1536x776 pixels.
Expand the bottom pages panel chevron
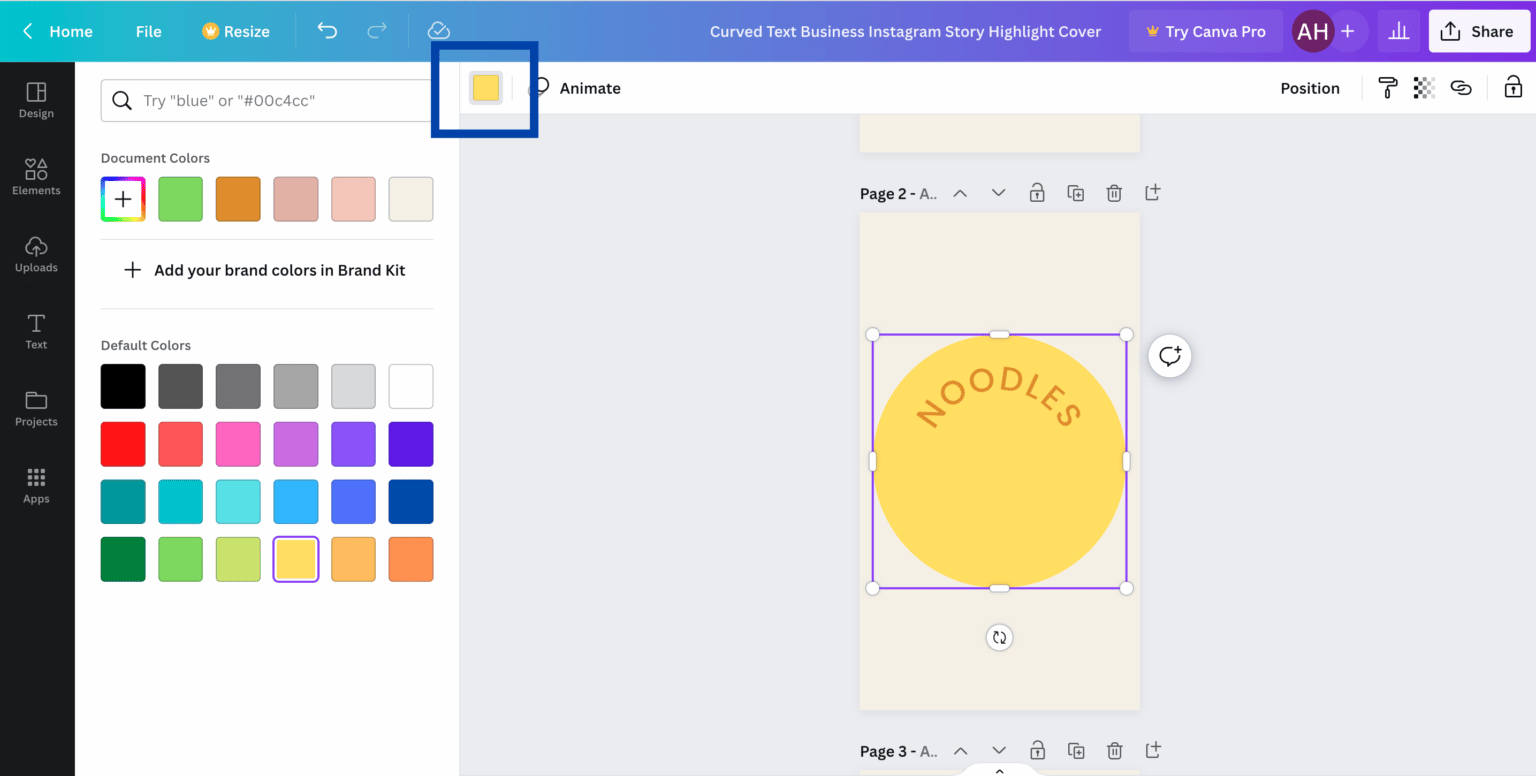[999, 770]
